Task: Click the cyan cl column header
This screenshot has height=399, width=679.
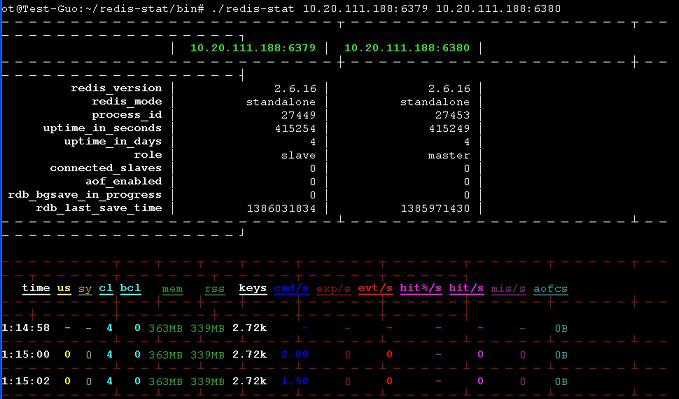Action: click(106, 289)
